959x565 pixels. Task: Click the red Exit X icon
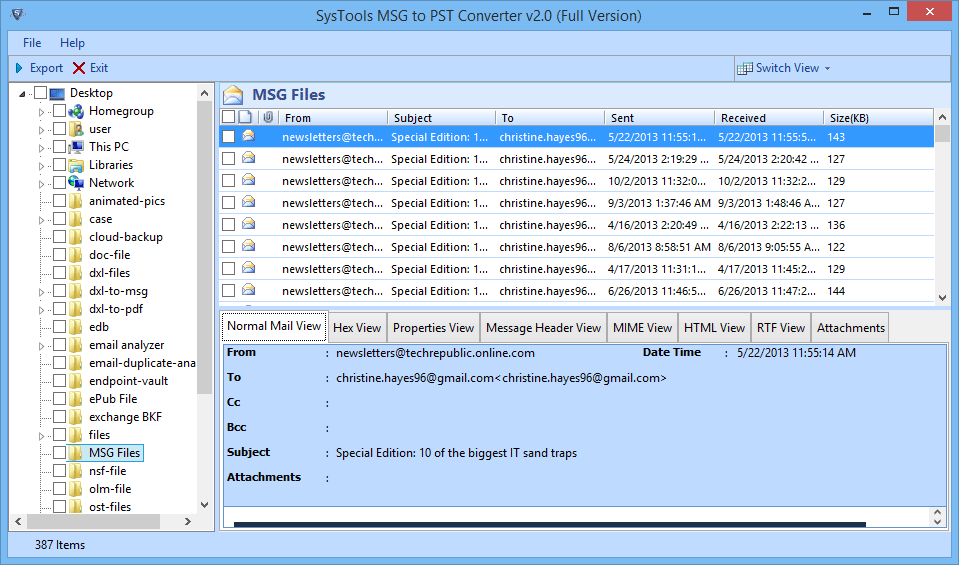(x=79, y=68)
